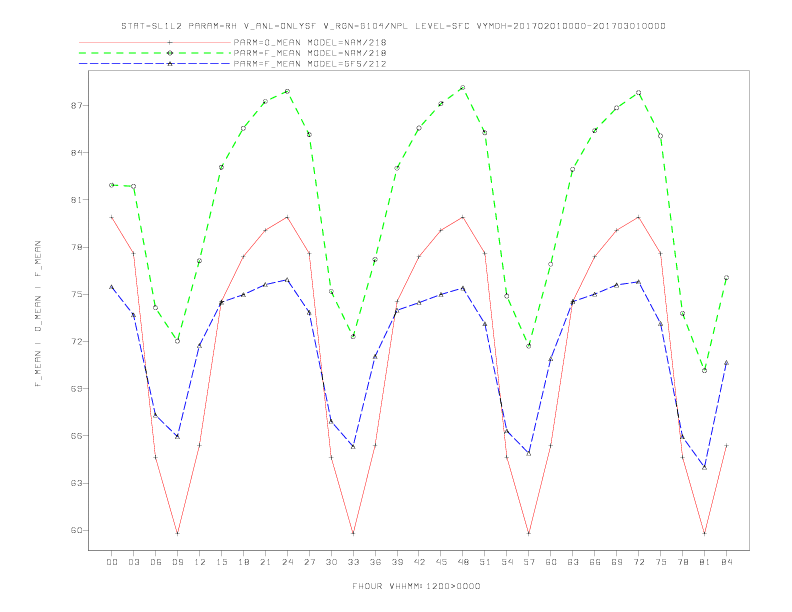Screen dimensions: 792x612
Task: Click x-axis forecast hour label 24
Action: [287, 562]
